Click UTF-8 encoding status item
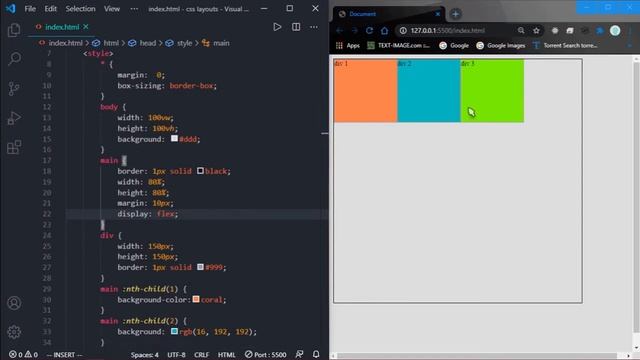The width and height of the screenshot is (640, 360). (x=176, y=355)
